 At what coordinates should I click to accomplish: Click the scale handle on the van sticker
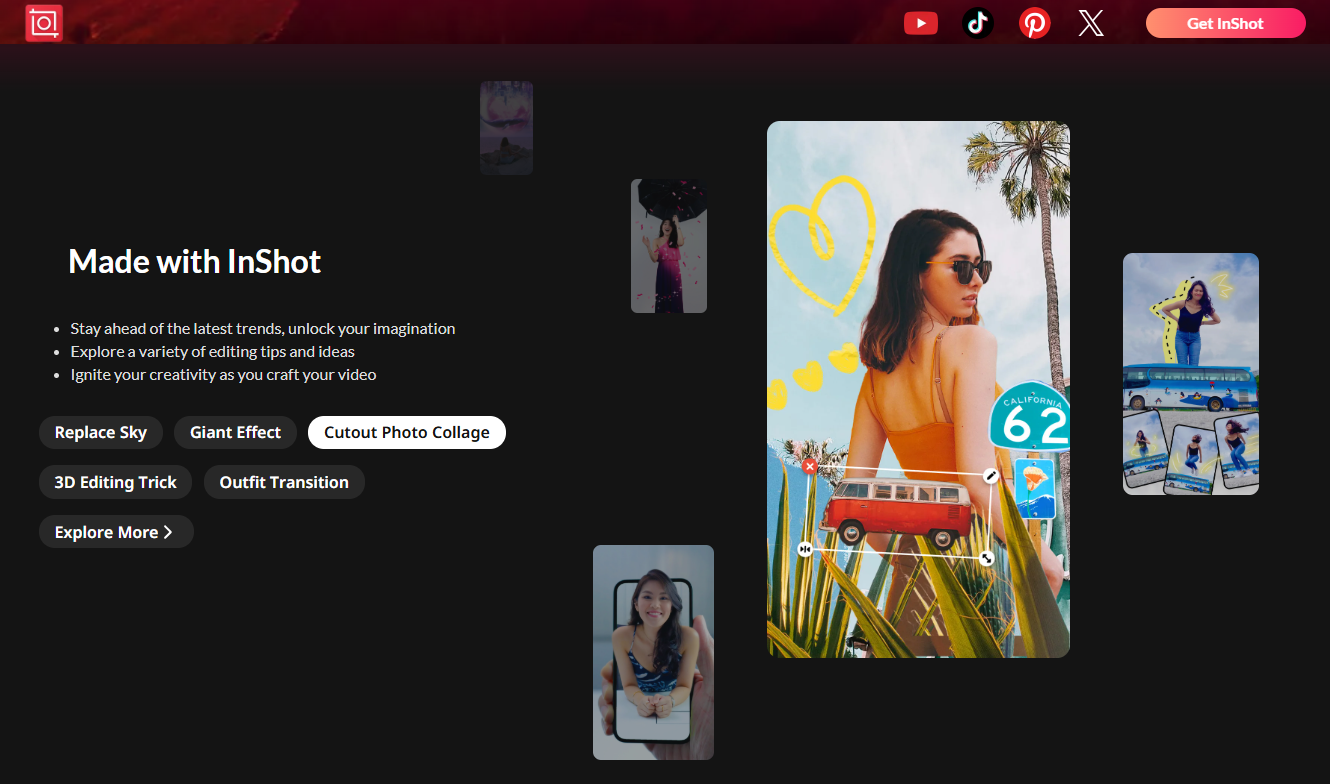point(987,558)
